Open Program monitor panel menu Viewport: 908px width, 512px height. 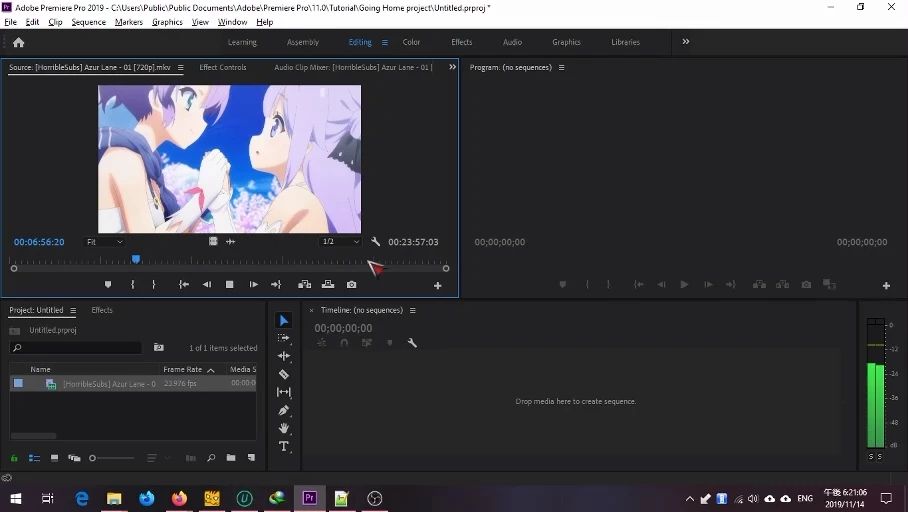(x=561, y=68)
